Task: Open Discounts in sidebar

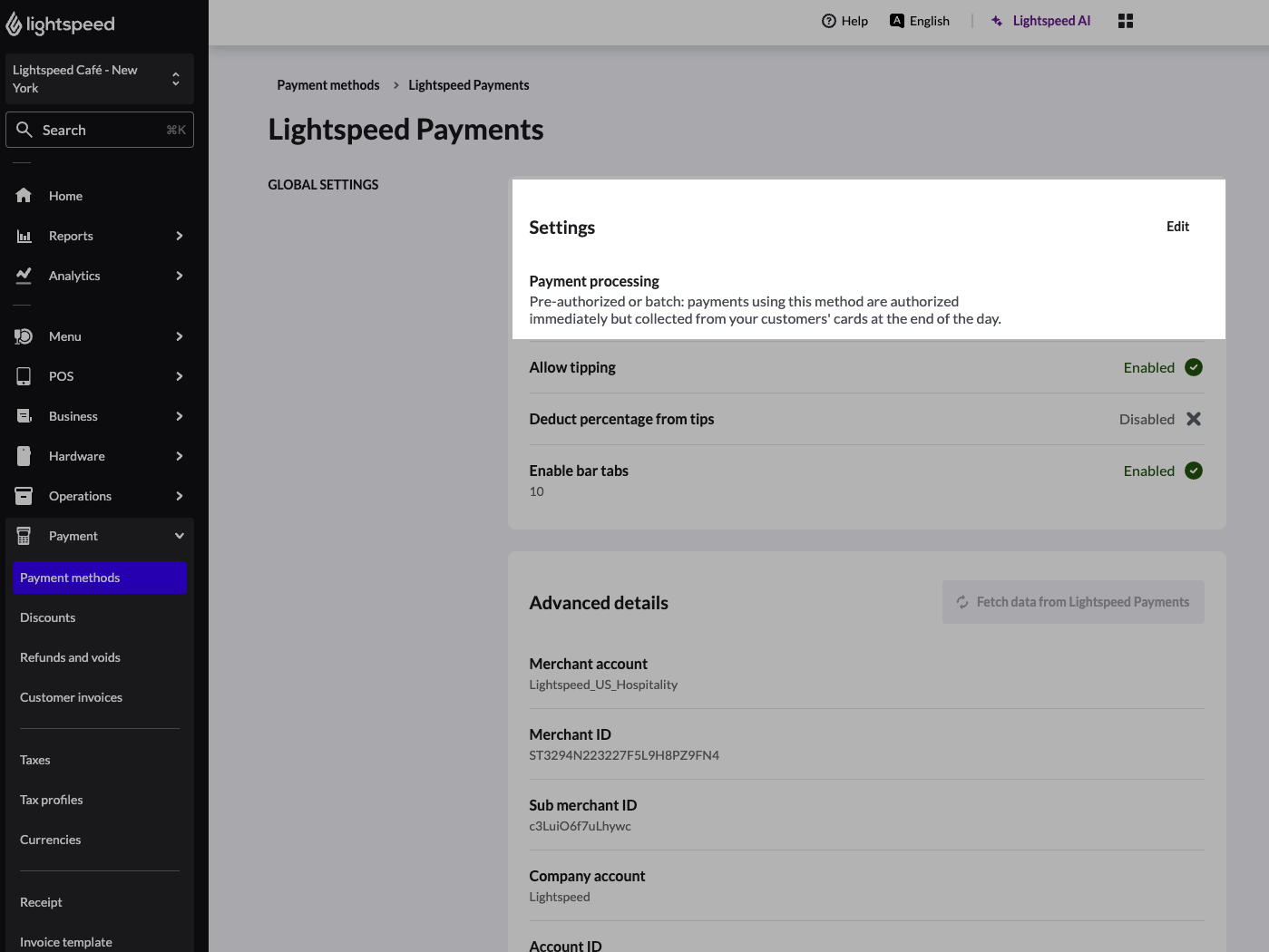Action: click(48, 617)
